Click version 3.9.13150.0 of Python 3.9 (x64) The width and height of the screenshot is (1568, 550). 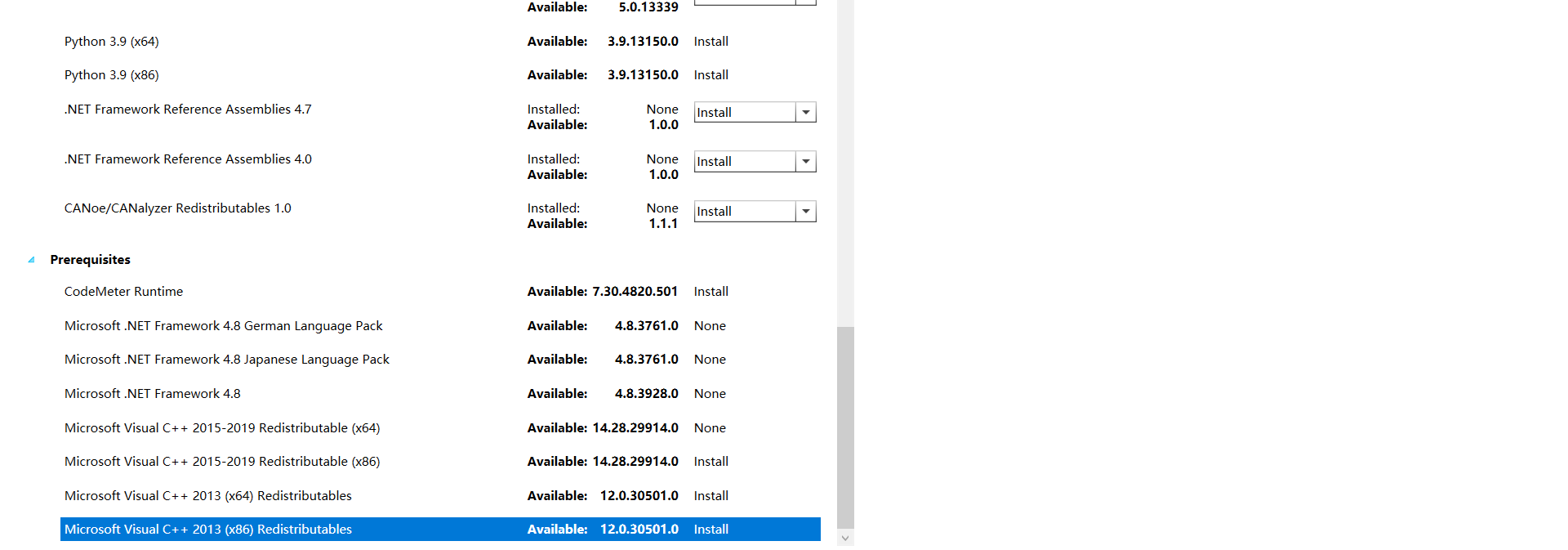click(x=643, y=42)
